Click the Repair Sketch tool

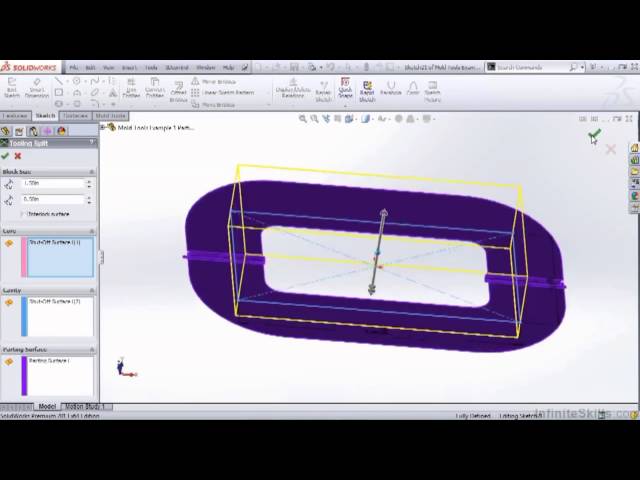[323, 91]
